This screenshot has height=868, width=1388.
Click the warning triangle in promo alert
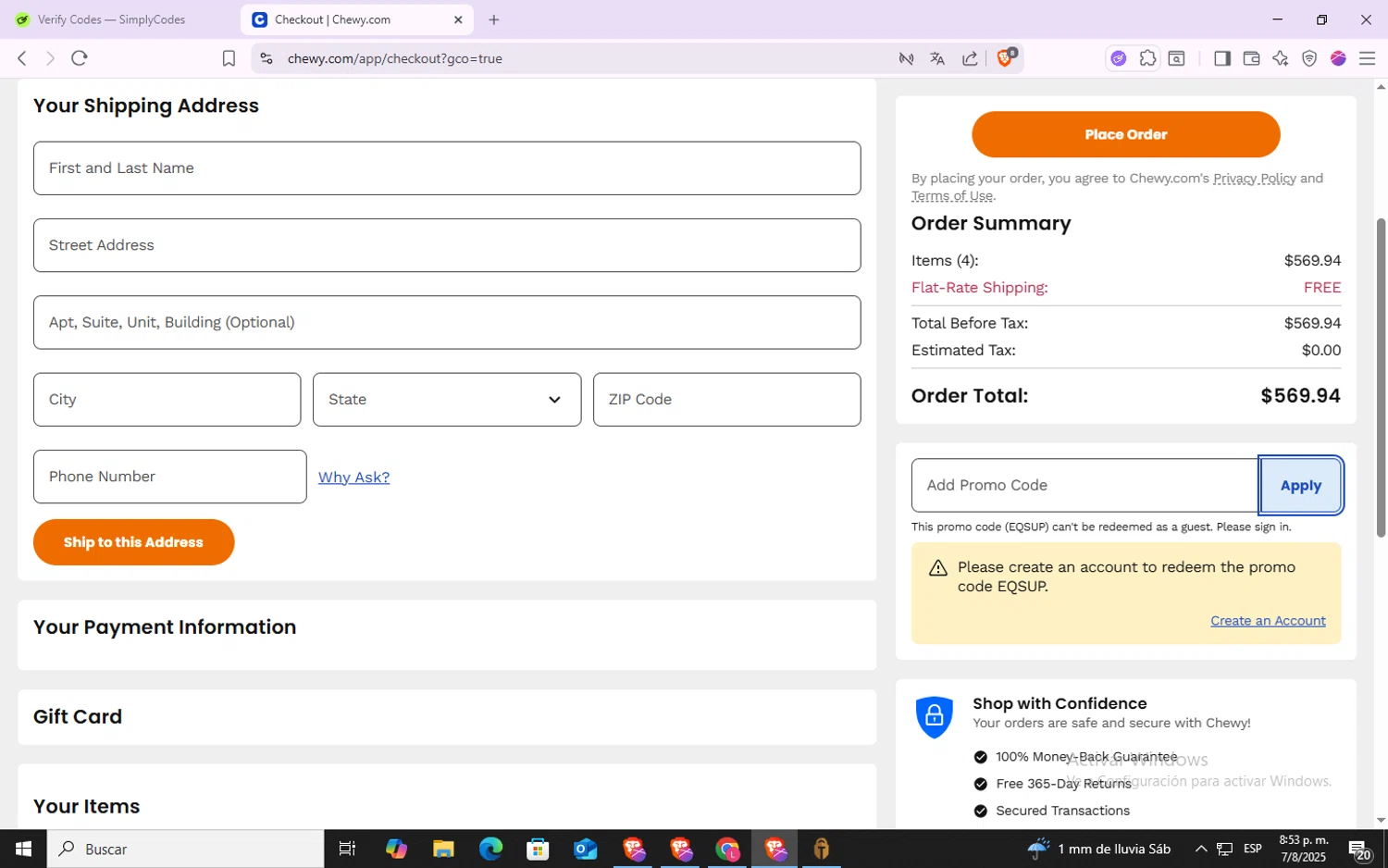(937, 567)
